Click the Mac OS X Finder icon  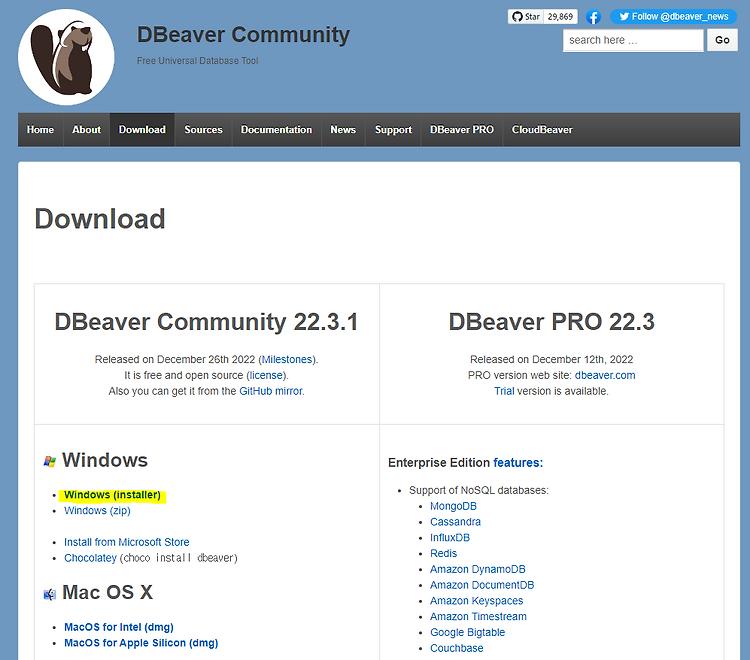pyautogui.click(x=49, y=594)
